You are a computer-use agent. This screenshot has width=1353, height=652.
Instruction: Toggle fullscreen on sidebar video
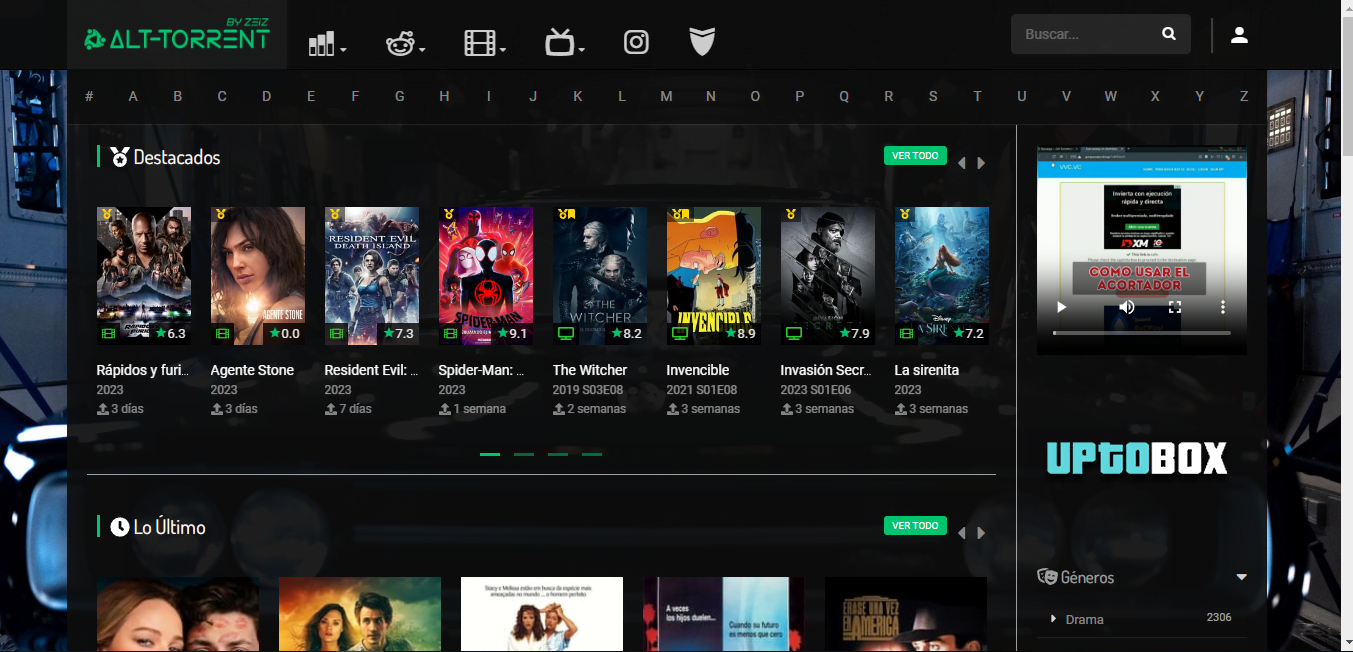pyautogui.click(x=1175, y=307)
